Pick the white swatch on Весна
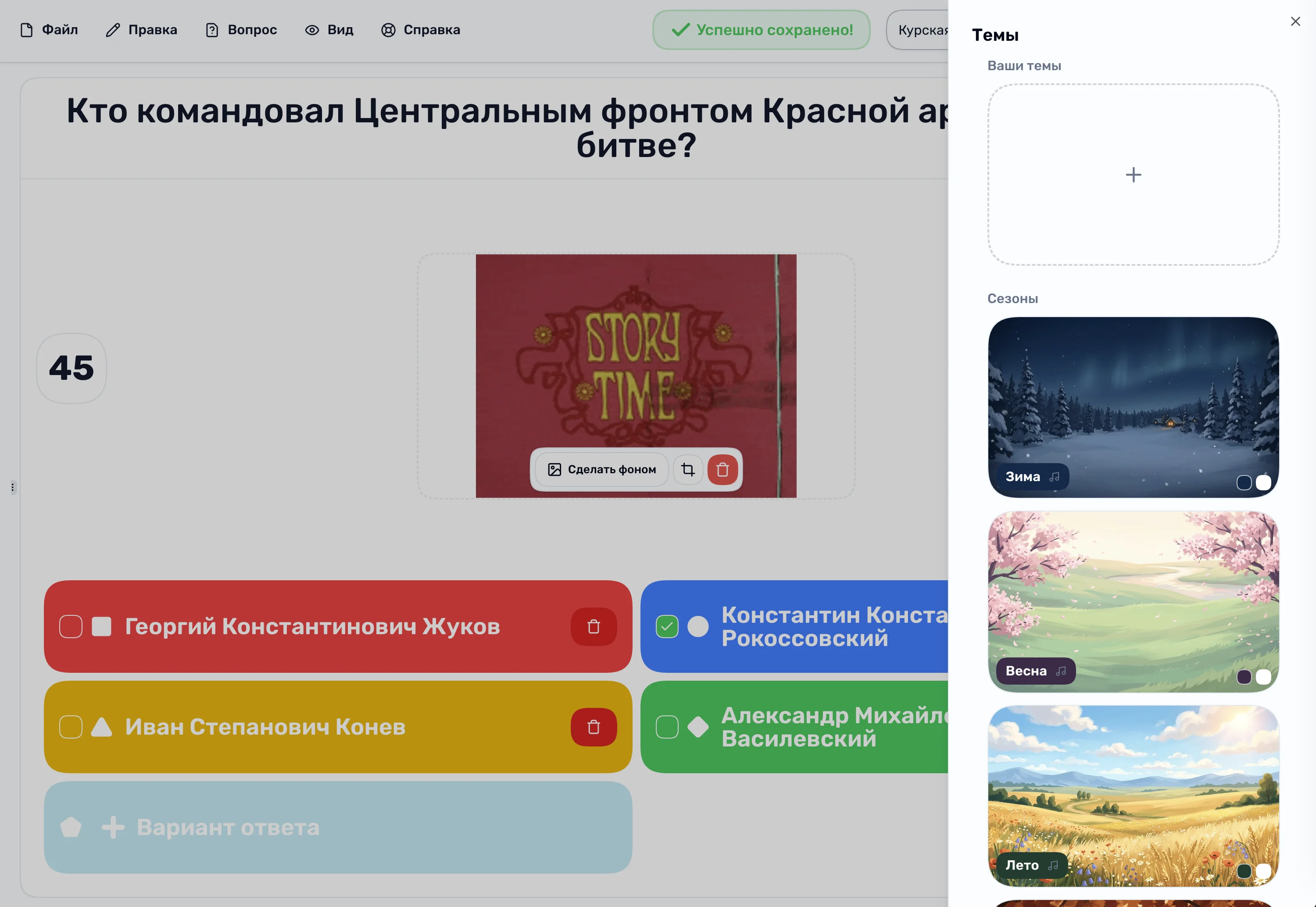 [x=1263, y=677]
